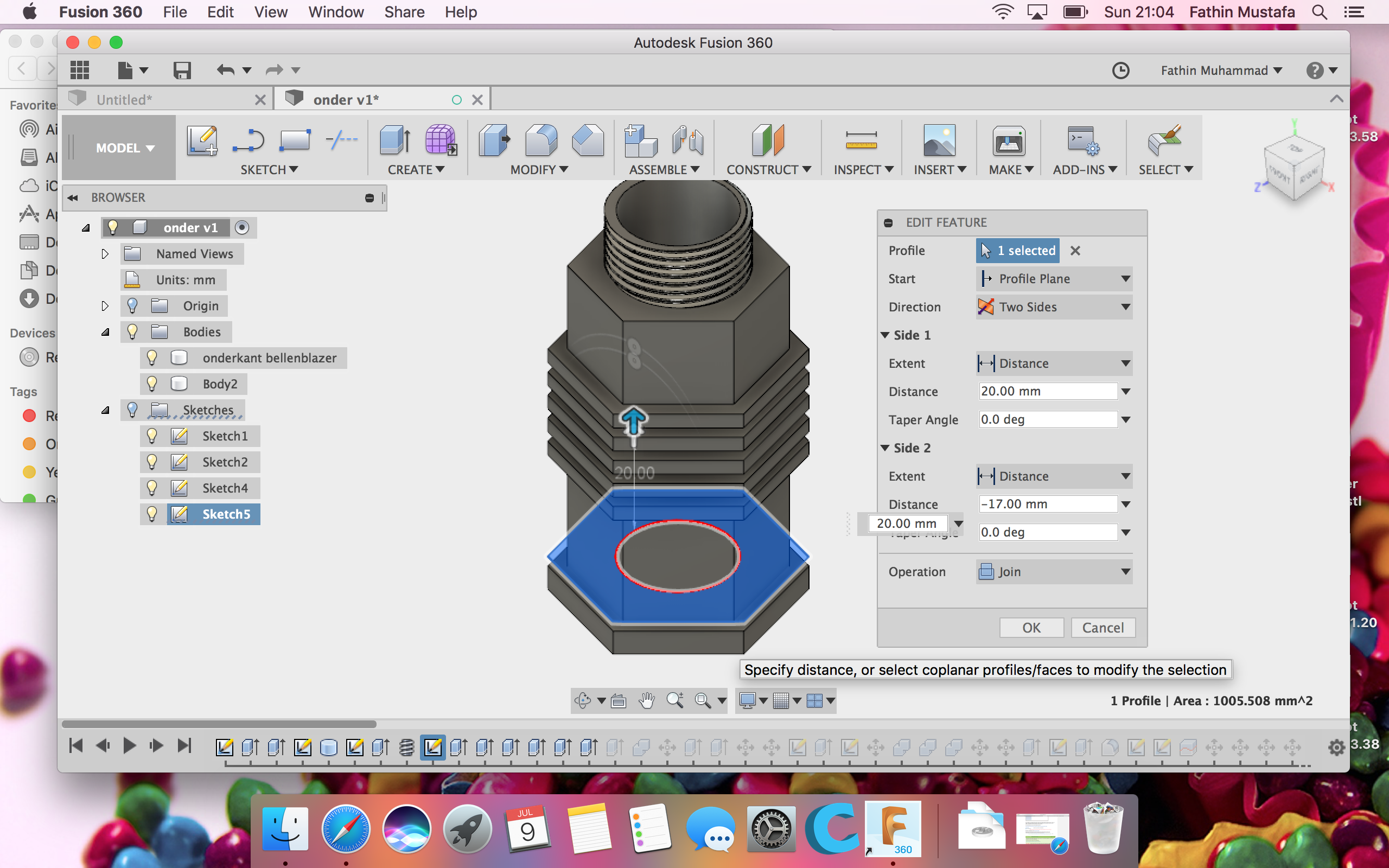Collapse the Side 1 section
This screenshot has height=868, width=1389.
pos(885,335)
